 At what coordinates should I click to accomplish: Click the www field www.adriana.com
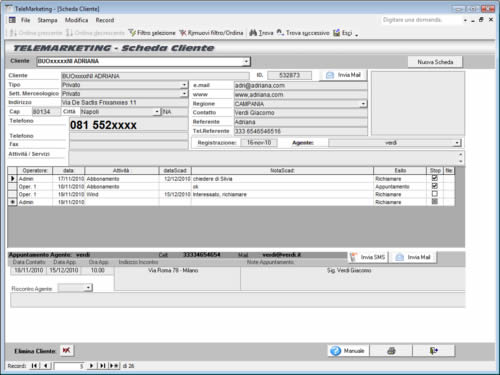pyautogui.click(x=300, y=95)
